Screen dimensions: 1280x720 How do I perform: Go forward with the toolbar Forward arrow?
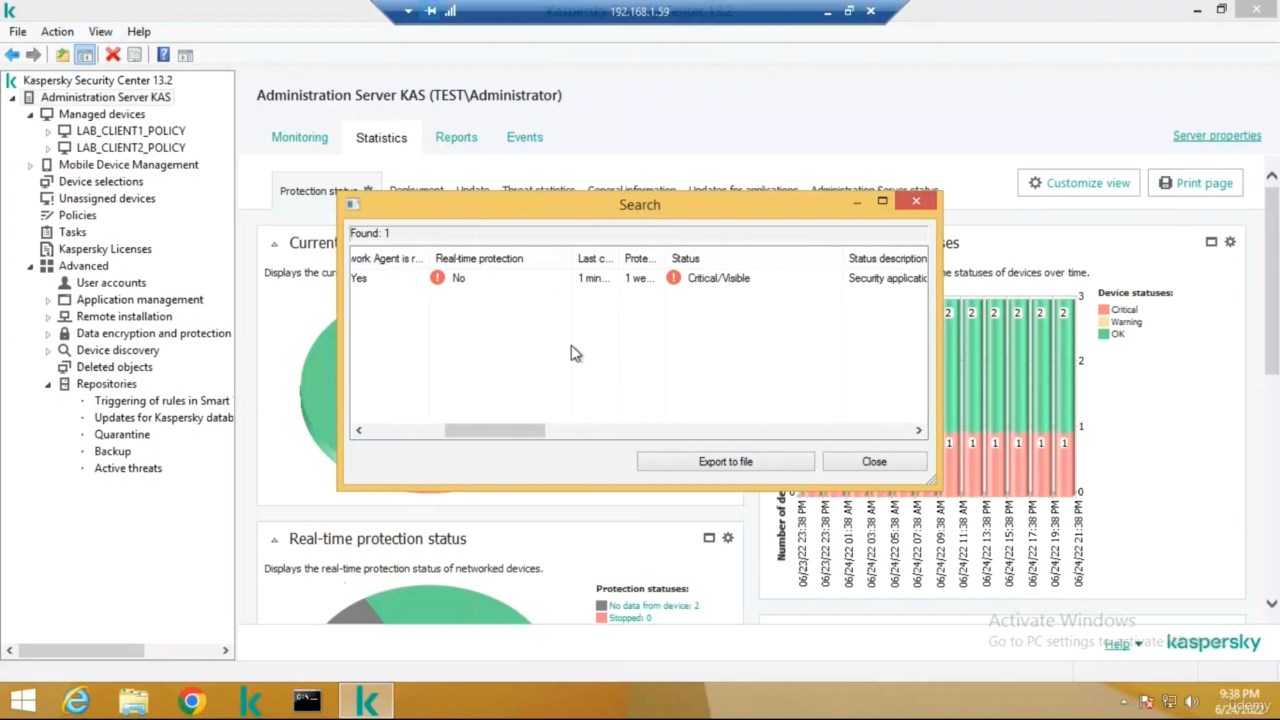click(34, 55)
